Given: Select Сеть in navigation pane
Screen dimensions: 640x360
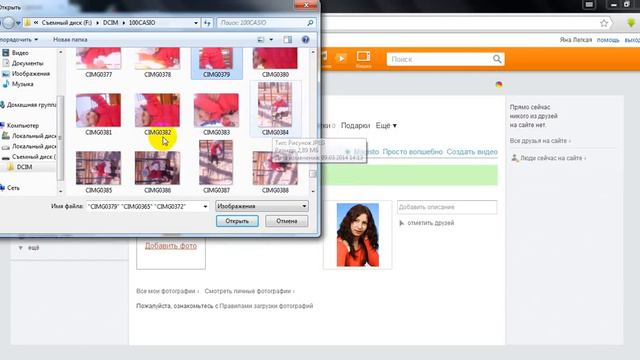Looking at the screenshot, I should [x=13, y=188].
